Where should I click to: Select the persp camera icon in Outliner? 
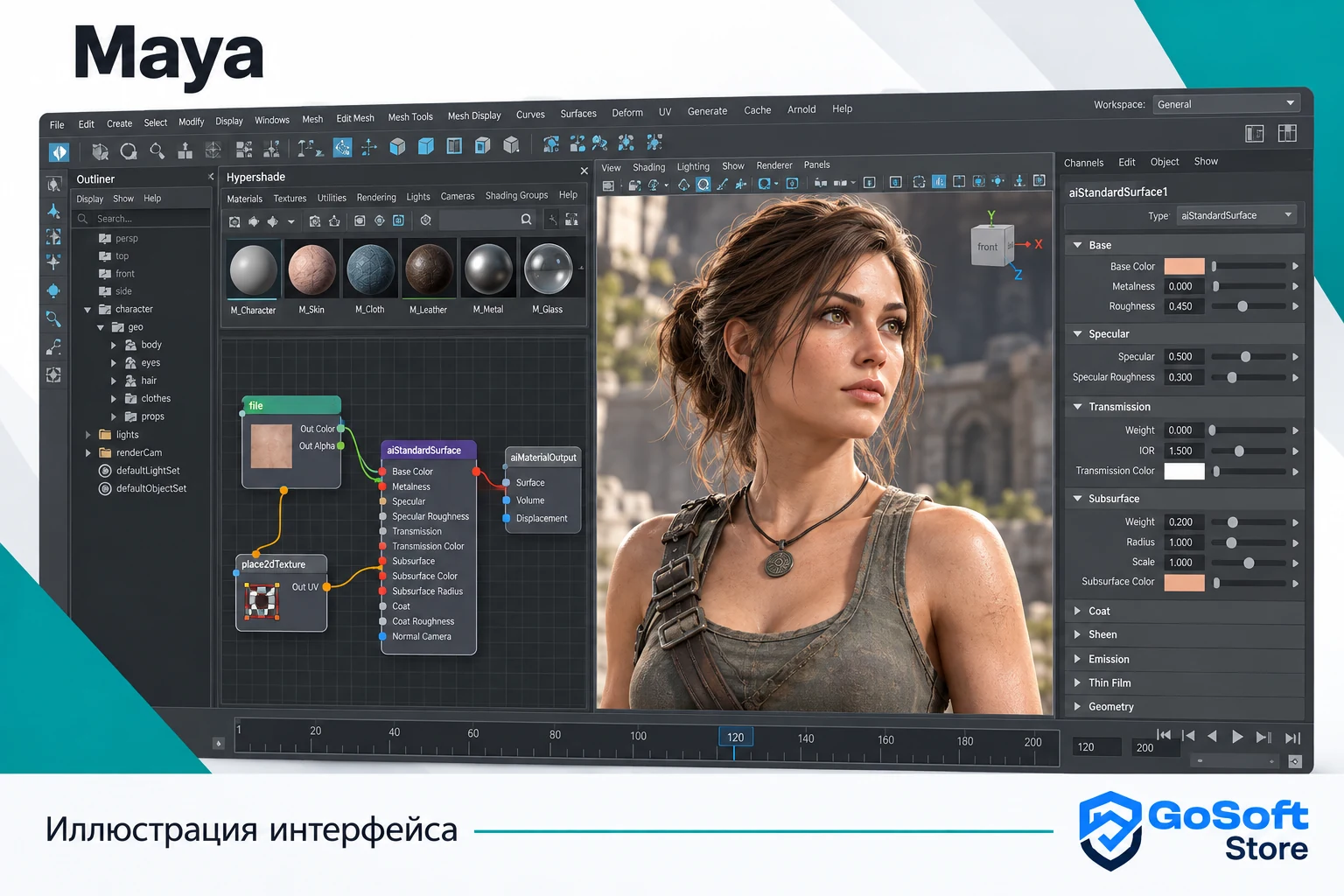[105, 238]
